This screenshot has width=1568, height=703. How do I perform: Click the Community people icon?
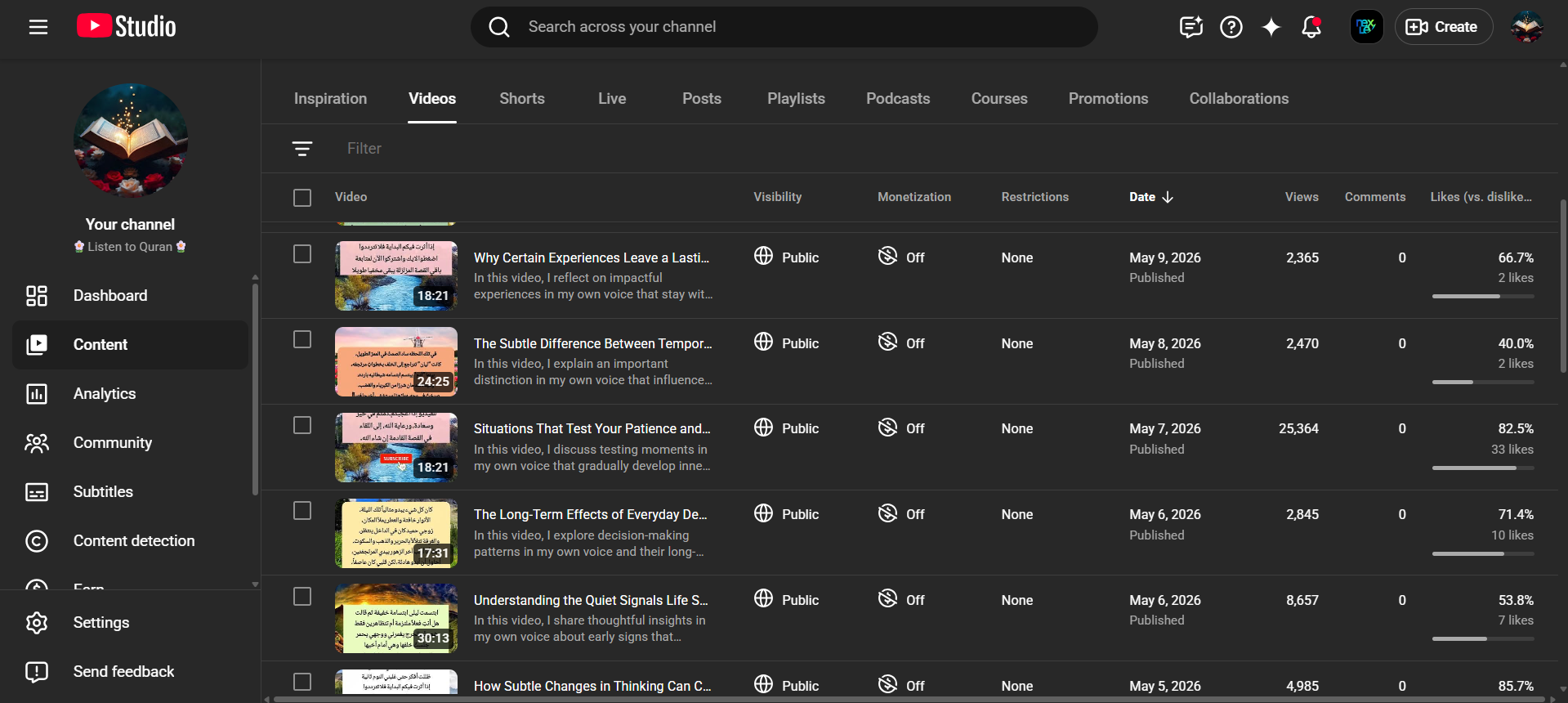37,443
